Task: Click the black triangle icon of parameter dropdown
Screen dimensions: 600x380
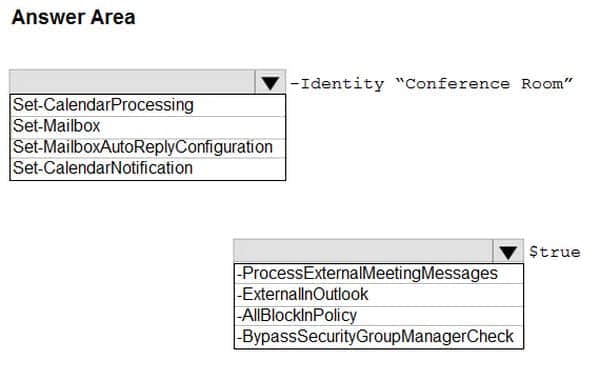Action: [x=508, y=253]
